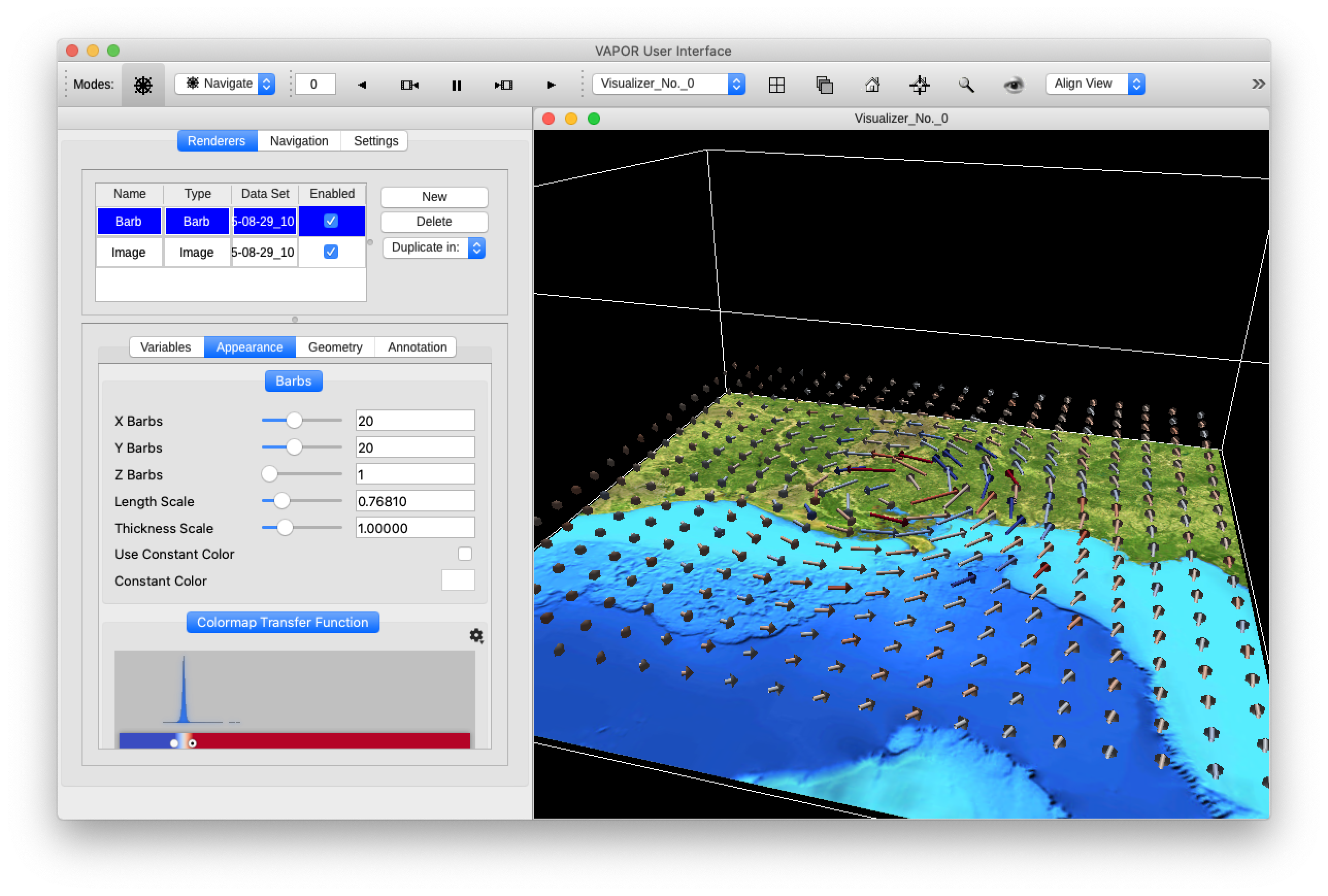This screenshot has width=1328, height=896.
Task: Open the transfer function gear options
Action: point(476,636)
